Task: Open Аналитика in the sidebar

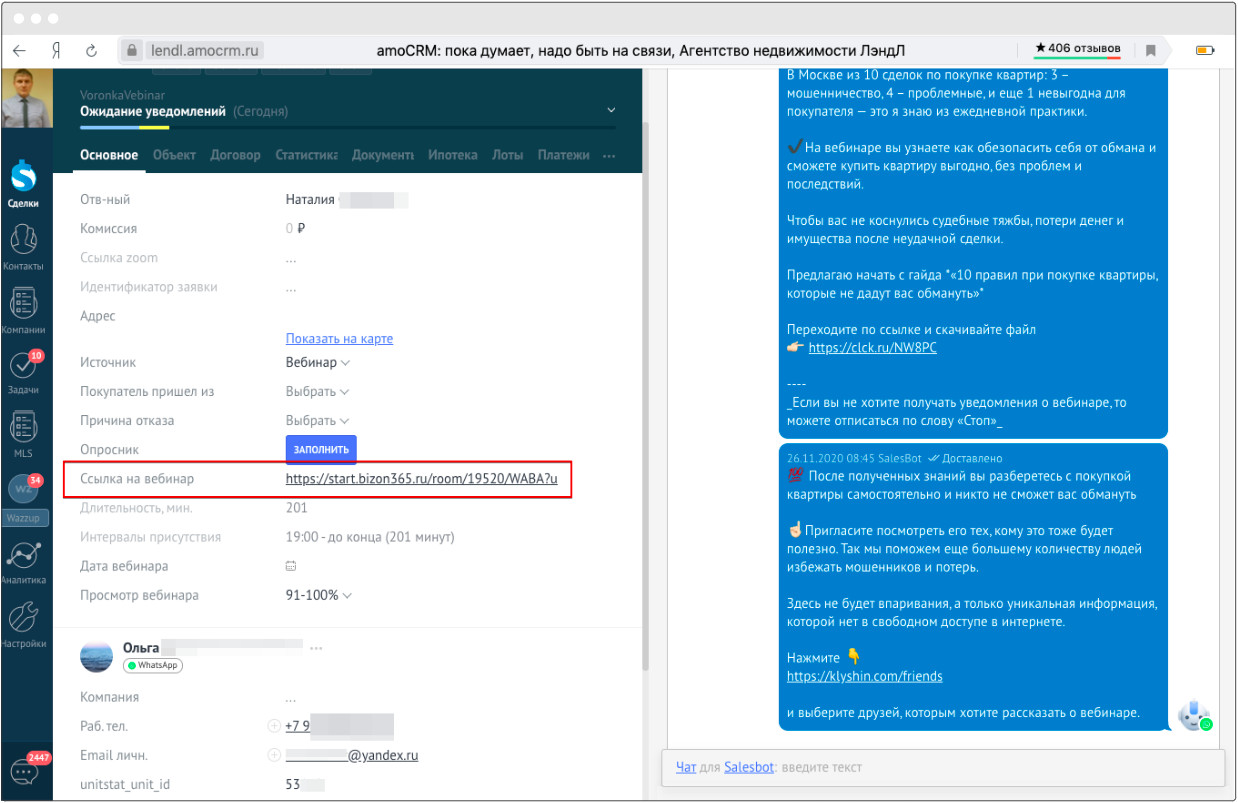Action: click(24, 562)
